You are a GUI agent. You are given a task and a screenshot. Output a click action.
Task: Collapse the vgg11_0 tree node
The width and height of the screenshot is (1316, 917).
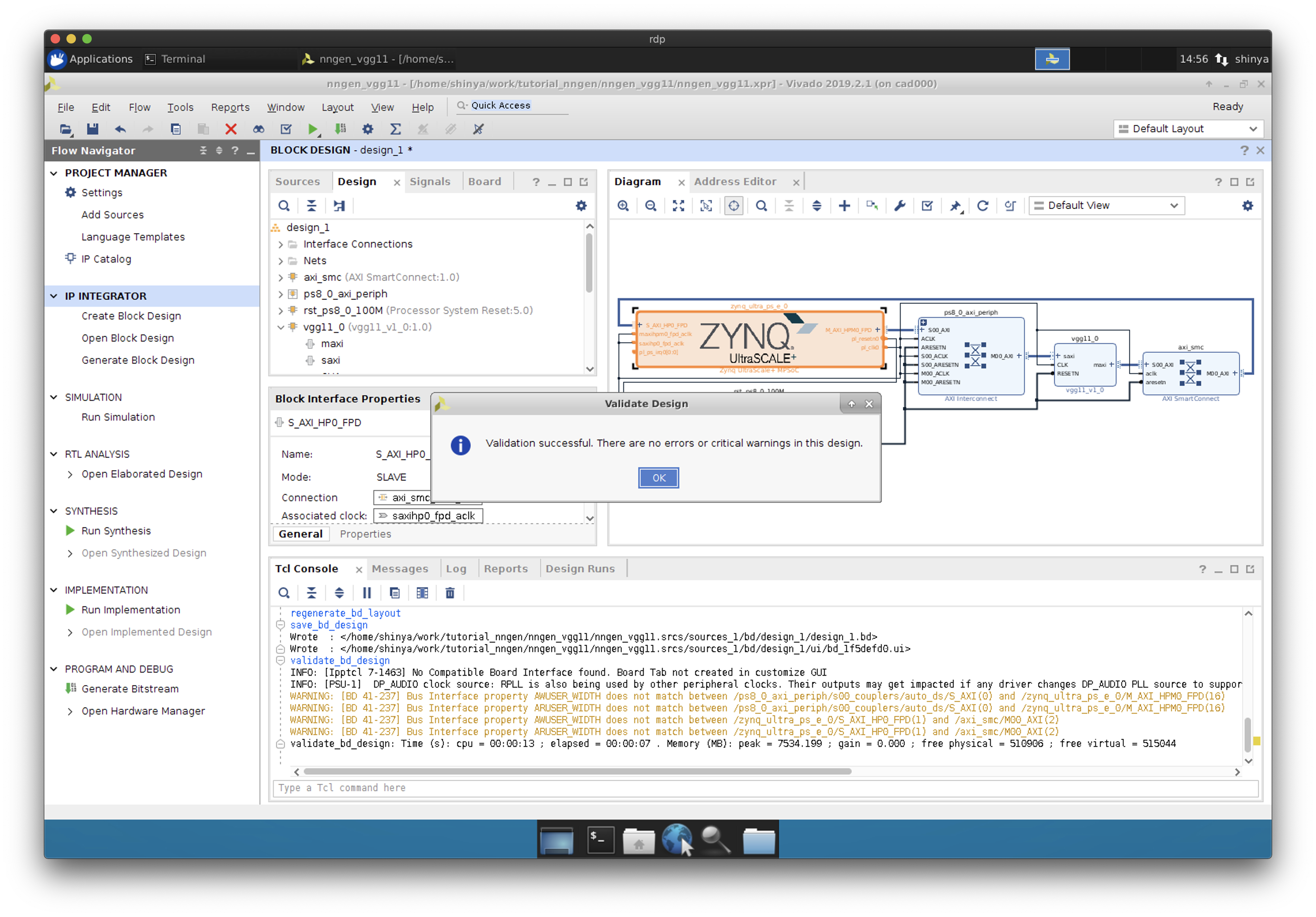pyautogui.click(x=281, y=327)
